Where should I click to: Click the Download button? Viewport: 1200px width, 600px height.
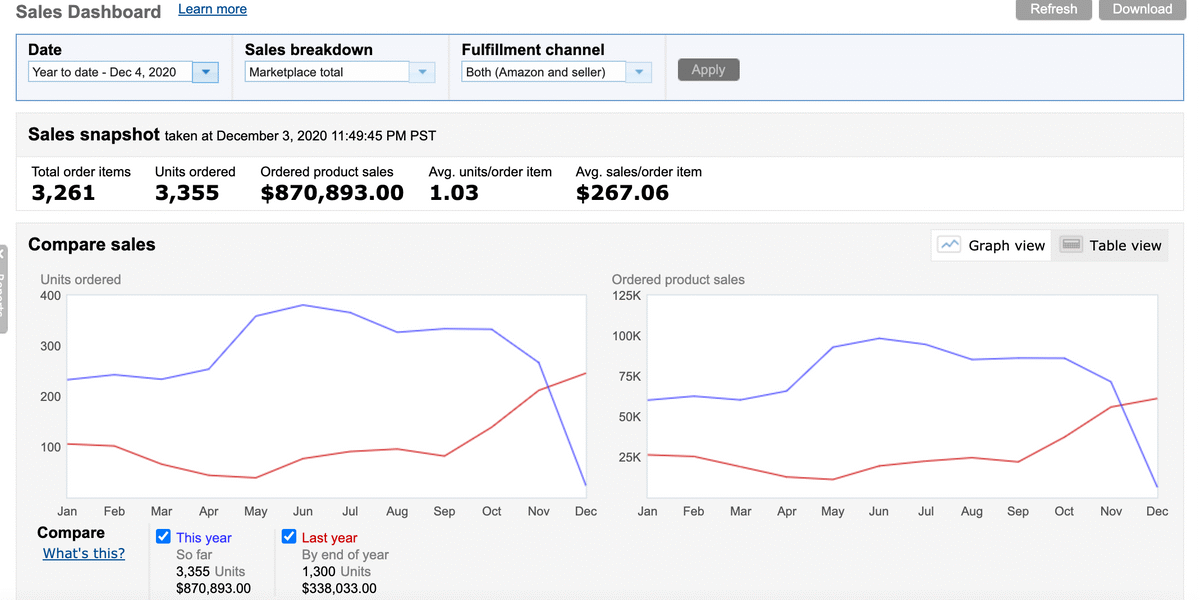tap(1141, 9)
